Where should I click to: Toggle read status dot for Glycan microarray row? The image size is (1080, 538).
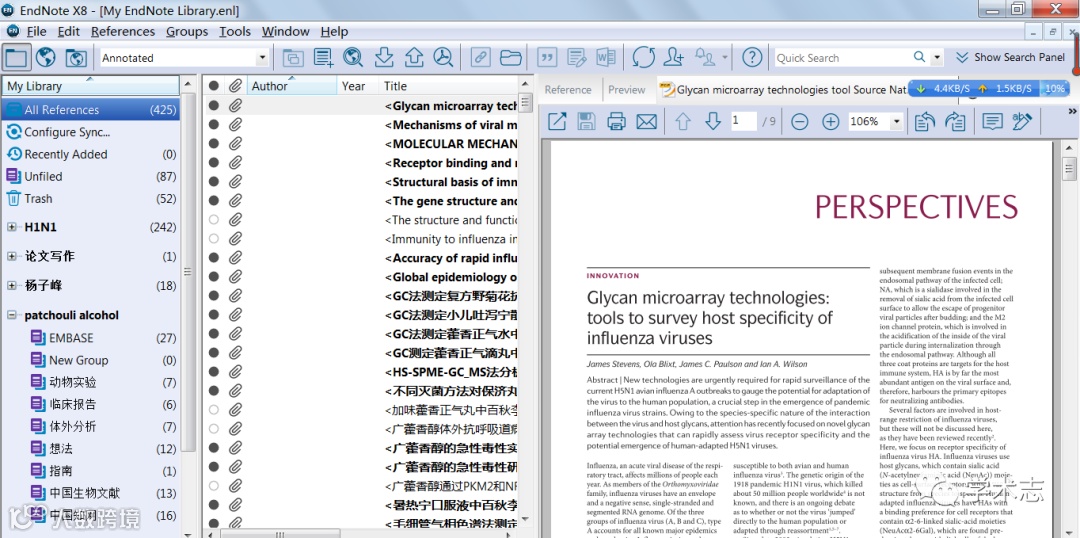pyautogui.click(x=214, y=106)
